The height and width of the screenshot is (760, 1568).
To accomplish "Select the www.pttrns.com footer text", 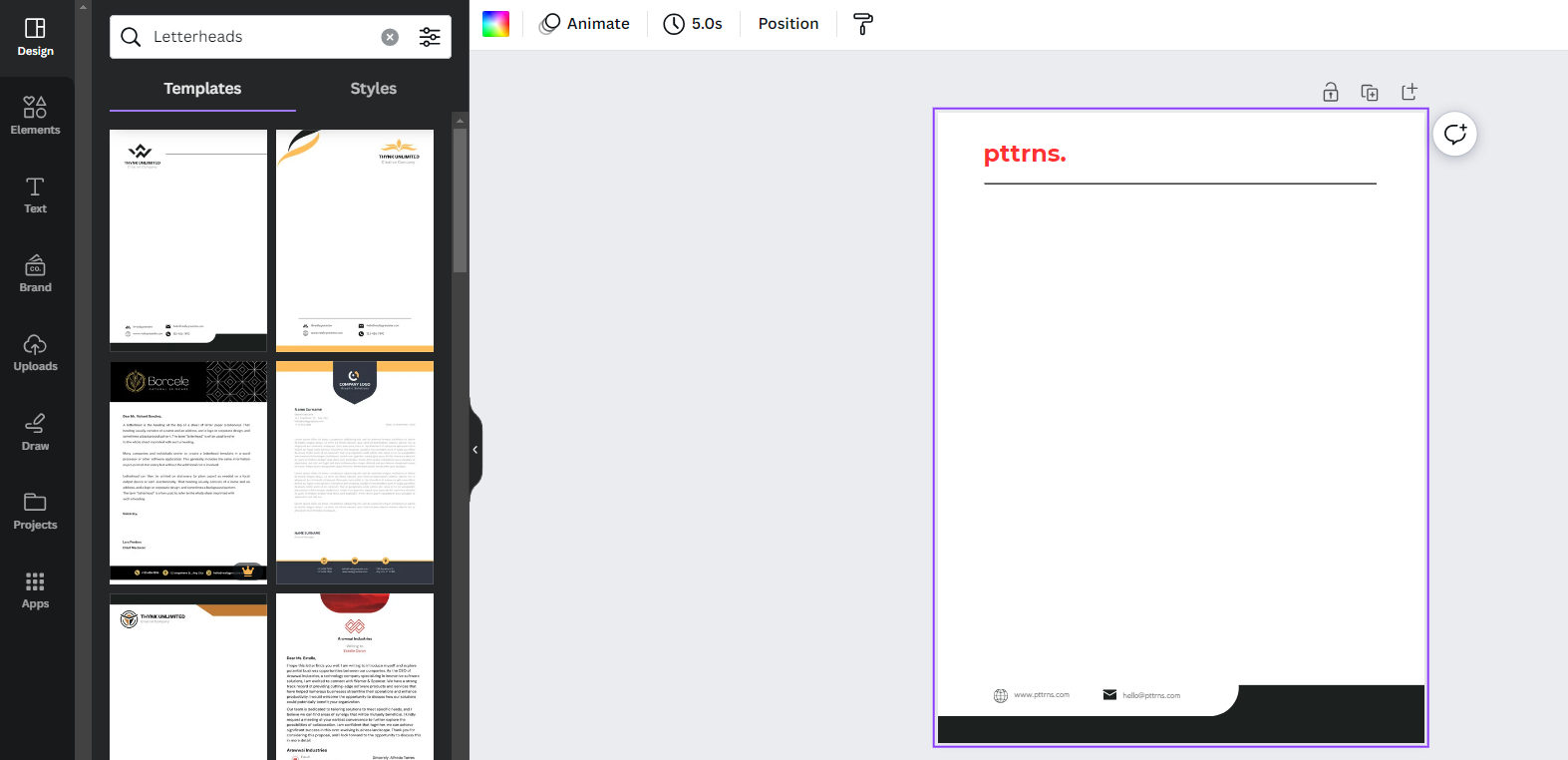I will [1042, 695].
